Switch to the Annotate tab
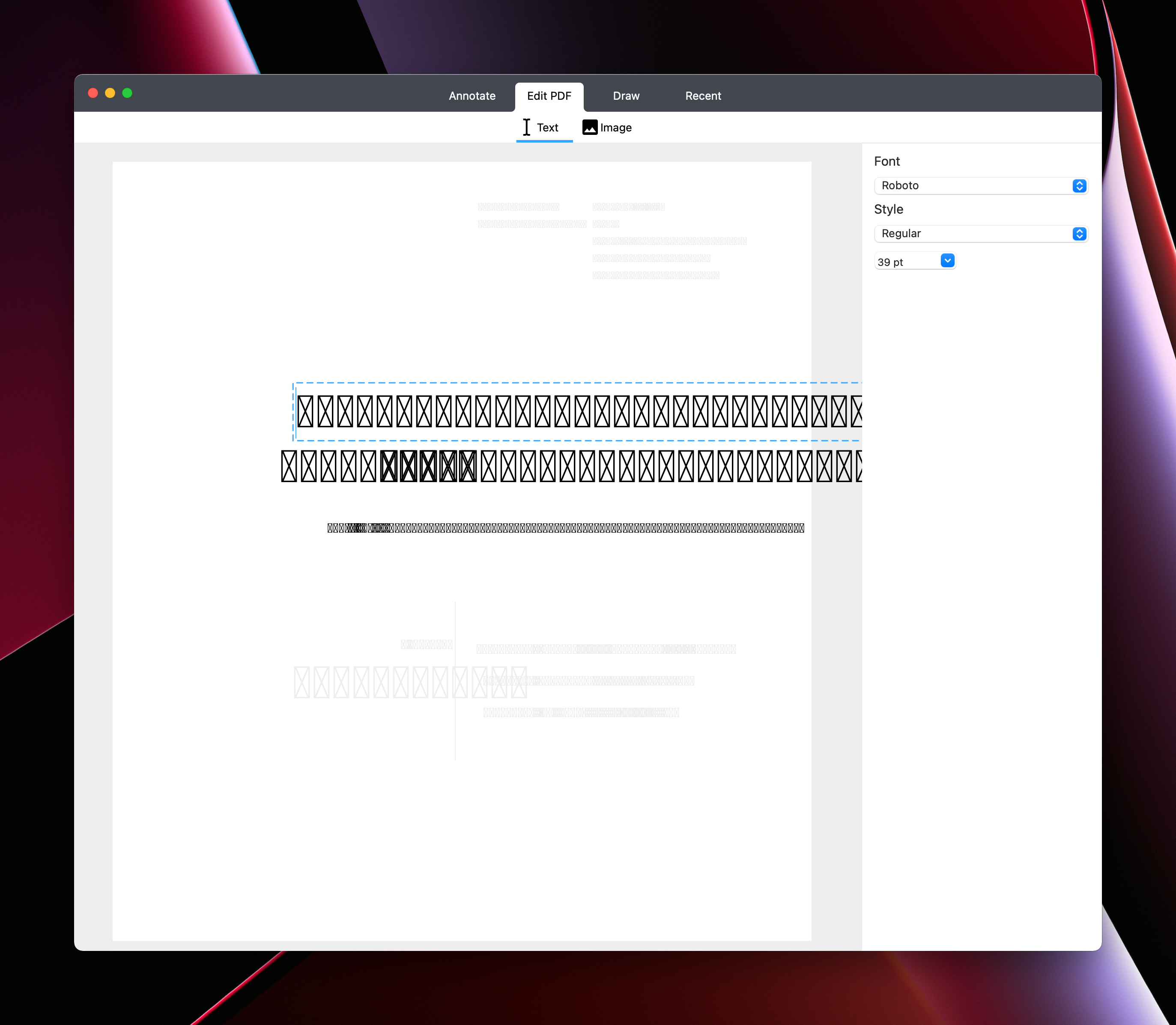 tap(472, 96)
